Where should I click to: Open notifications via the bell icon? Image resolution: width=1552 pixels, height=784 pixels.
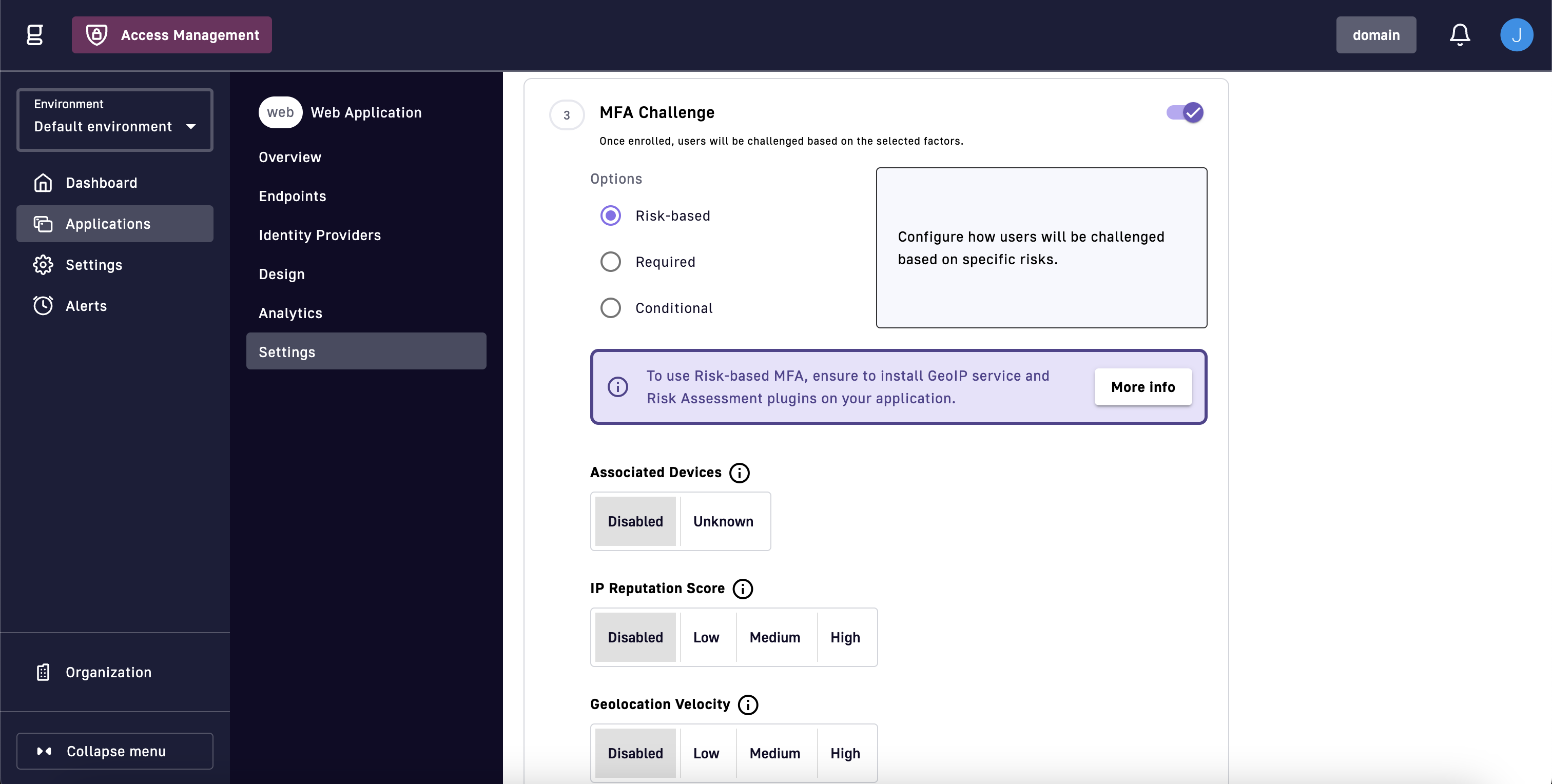click(1459, 35)
